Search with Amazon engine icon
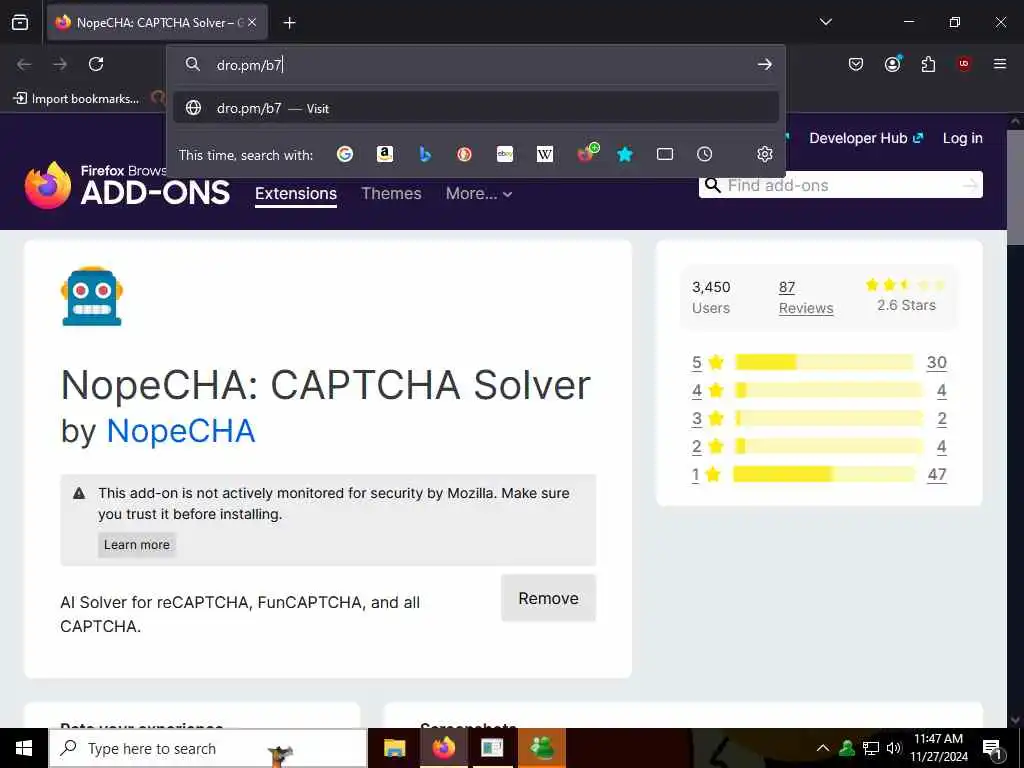The image size is (1024, 768). (x=385, y=154)
